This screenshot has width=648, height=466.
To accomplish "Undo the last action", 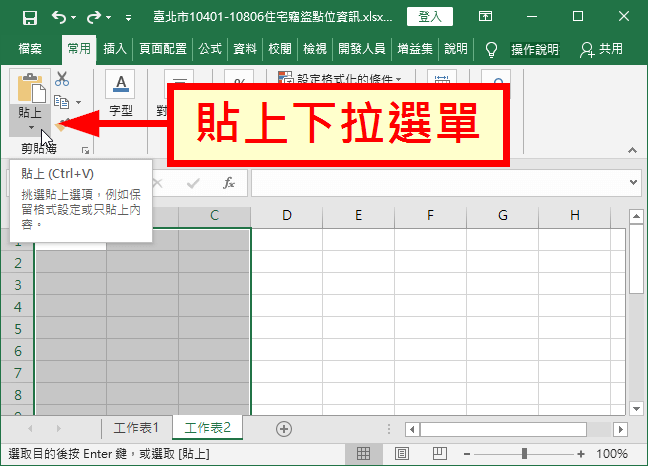I will [x=59, y=17].
